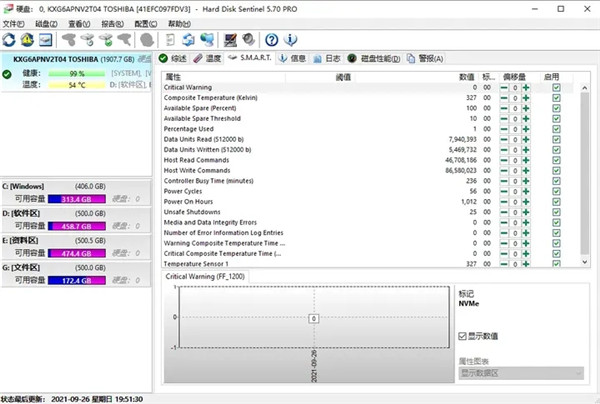The image size is (600, 404).
Task: Click the blue question mark help icon
Action: click(272, 39)
